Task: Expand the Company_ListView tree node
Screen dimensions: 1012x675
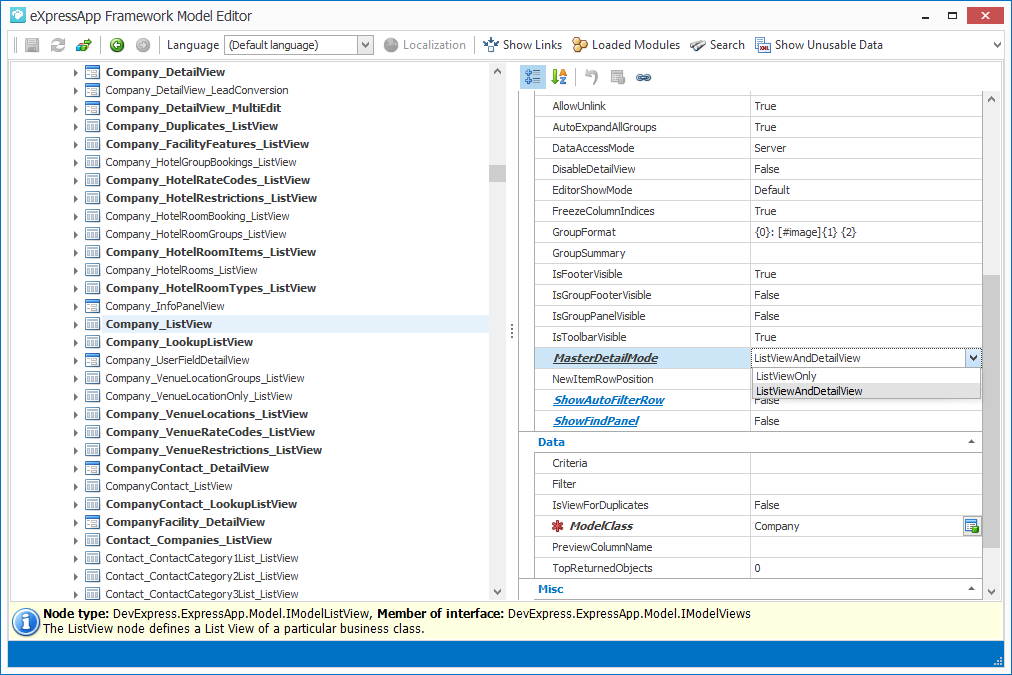Action: coord(76,325)
